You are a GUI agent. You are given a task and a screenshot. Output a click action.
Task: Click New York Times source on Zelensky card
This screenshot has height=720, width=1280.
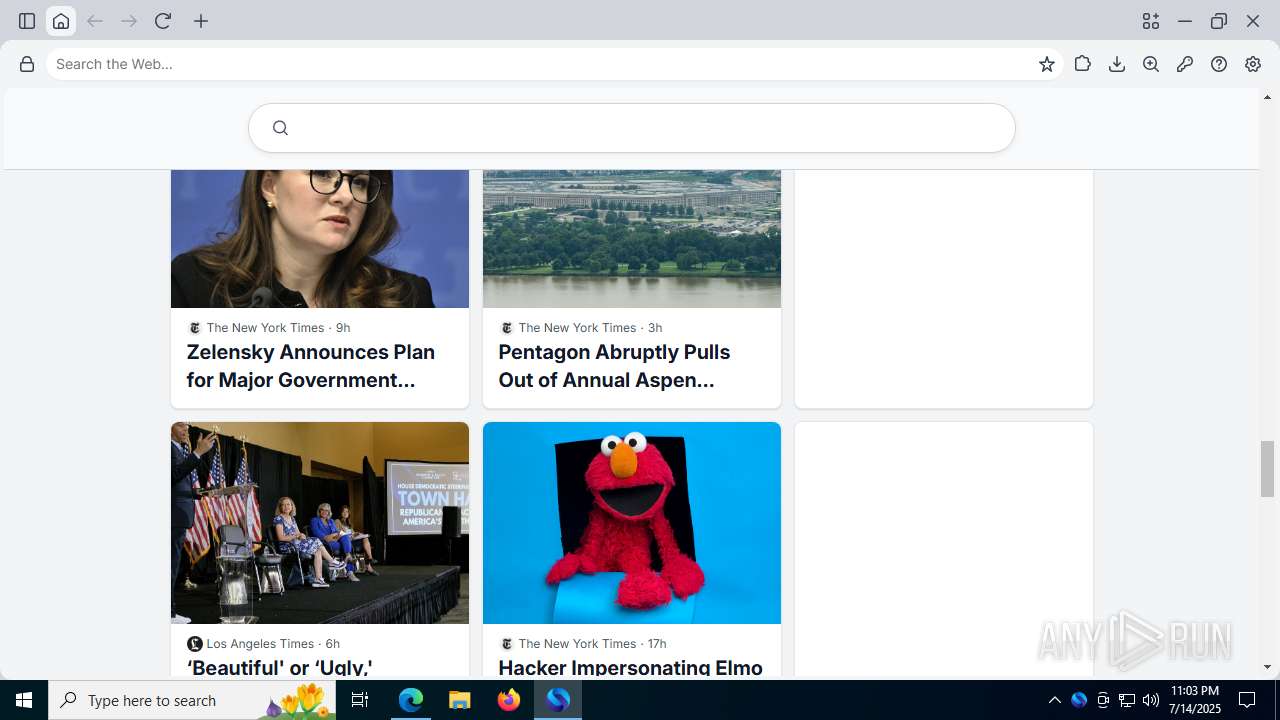coord(265,328)
